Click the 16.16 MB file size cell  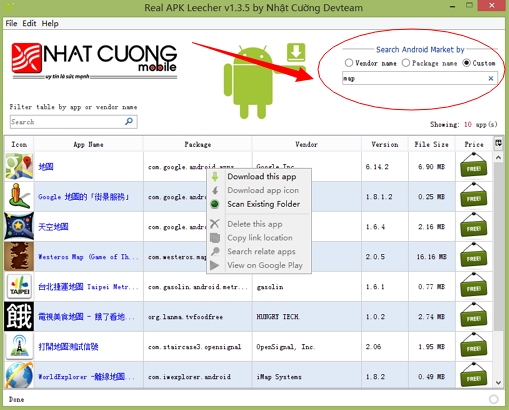point(431,257)
